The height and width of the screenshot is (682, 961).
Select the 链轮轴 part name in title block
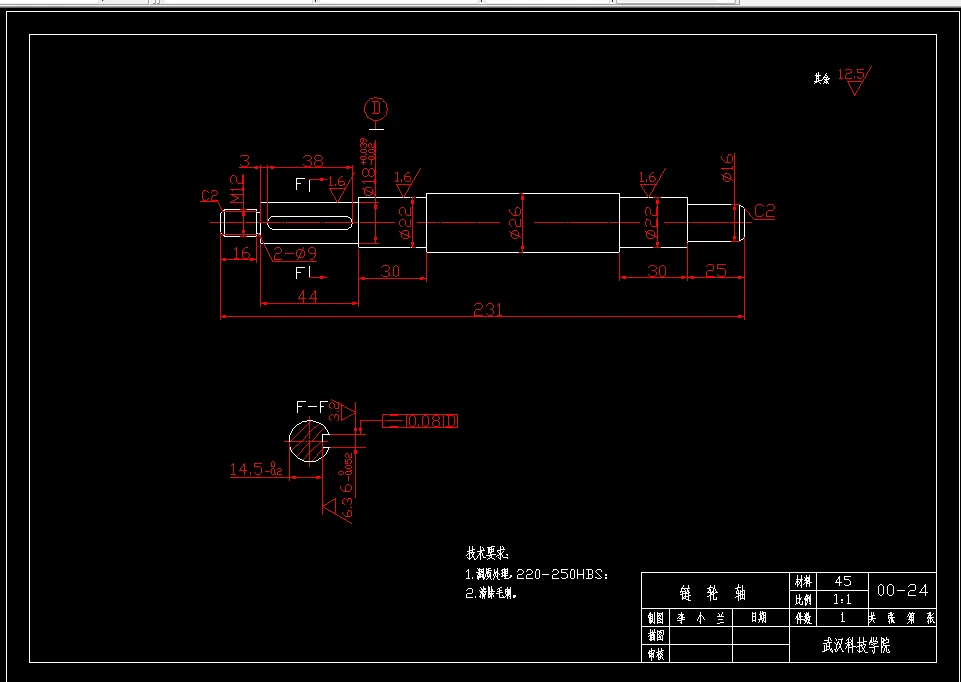(x=713, y=593)
